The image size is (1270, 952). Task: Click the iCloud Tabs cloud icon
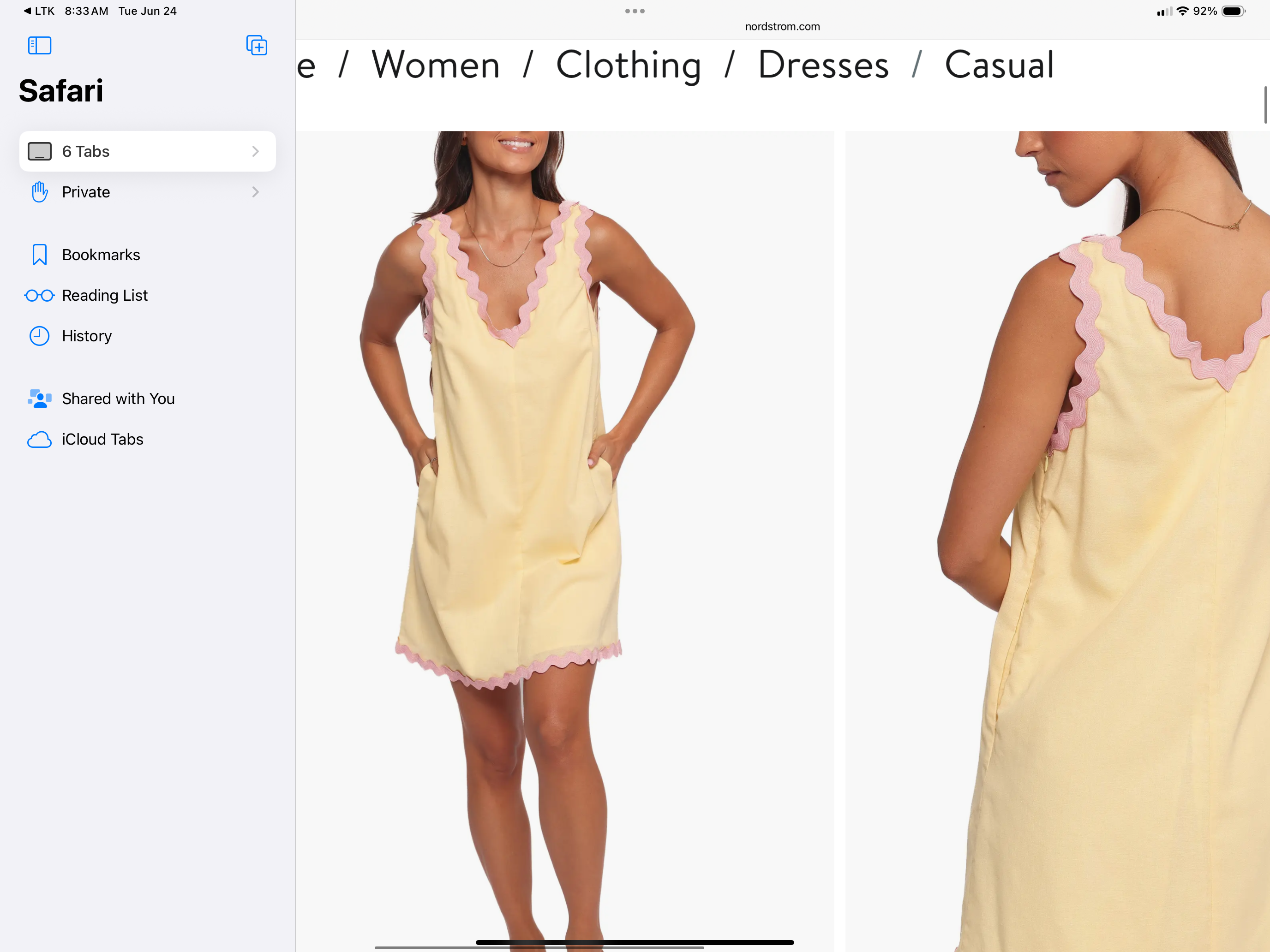(40, 440)
